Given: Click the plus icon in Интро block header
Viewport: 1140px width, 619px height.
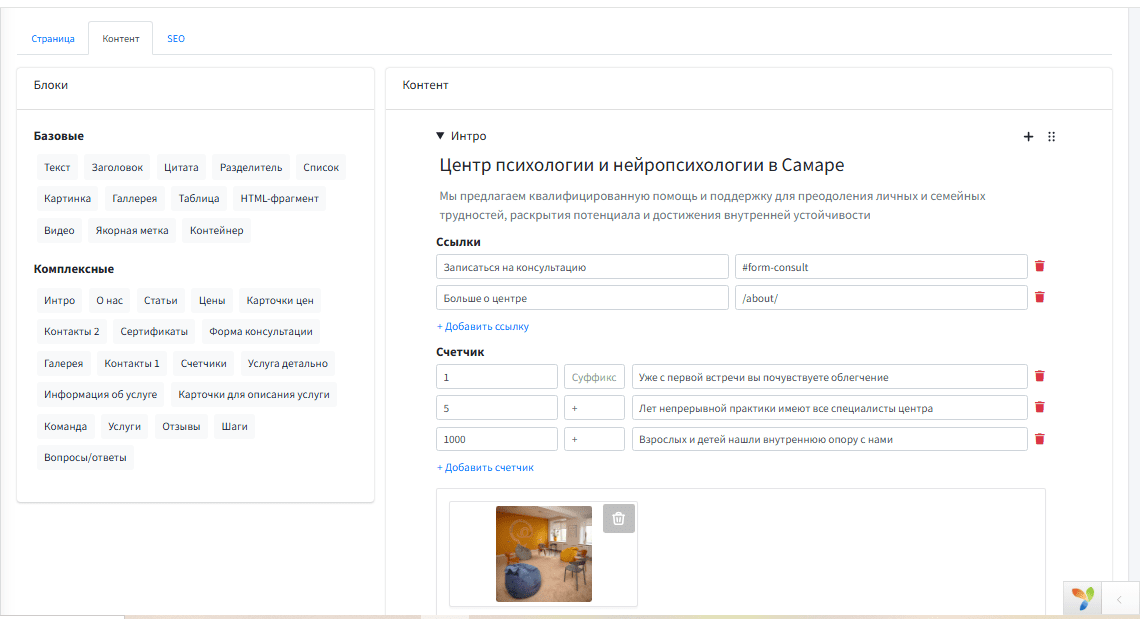Looking at the screenshot, I should [1028, 137].
